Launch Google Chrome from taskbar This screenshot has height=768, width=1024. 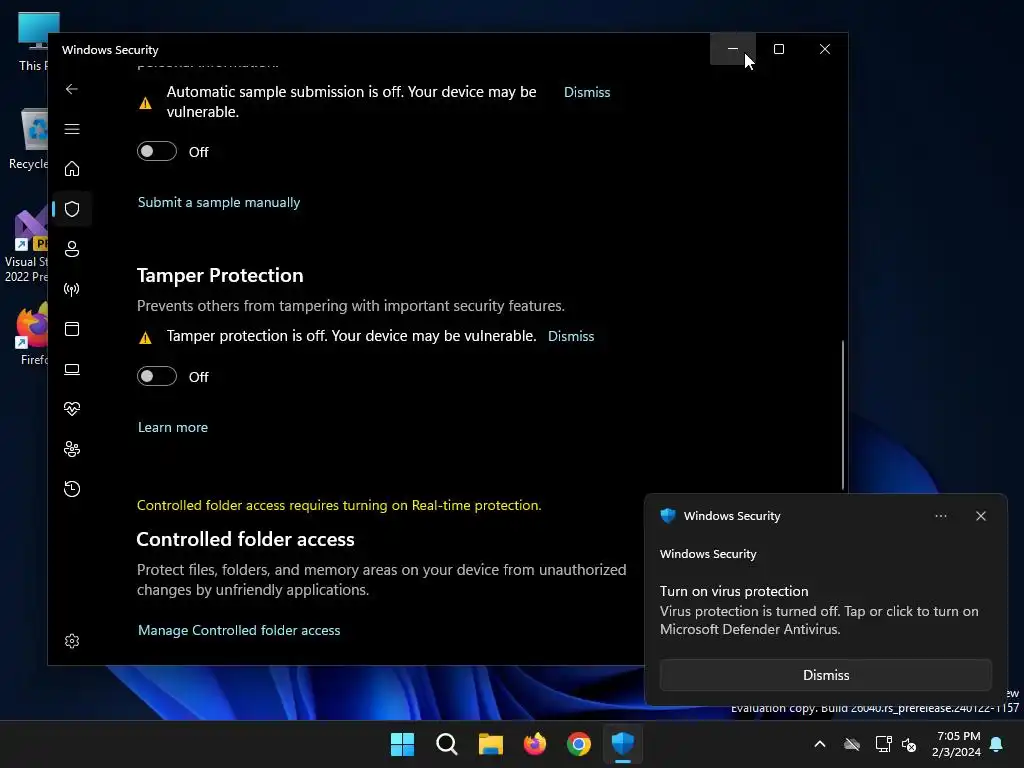[x=579, y=744]
